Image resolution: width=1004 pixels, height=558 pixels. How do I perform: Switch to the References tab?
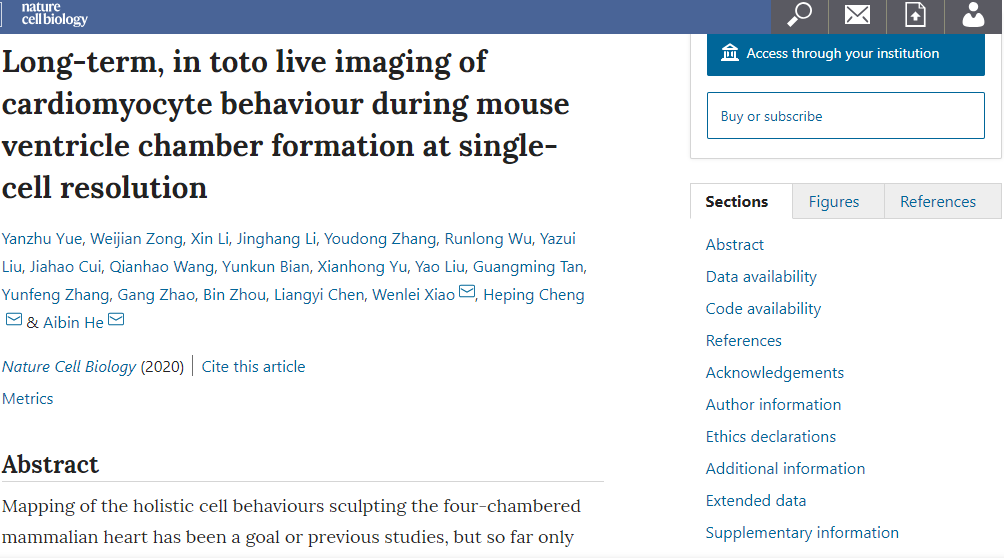coord(938,201)
